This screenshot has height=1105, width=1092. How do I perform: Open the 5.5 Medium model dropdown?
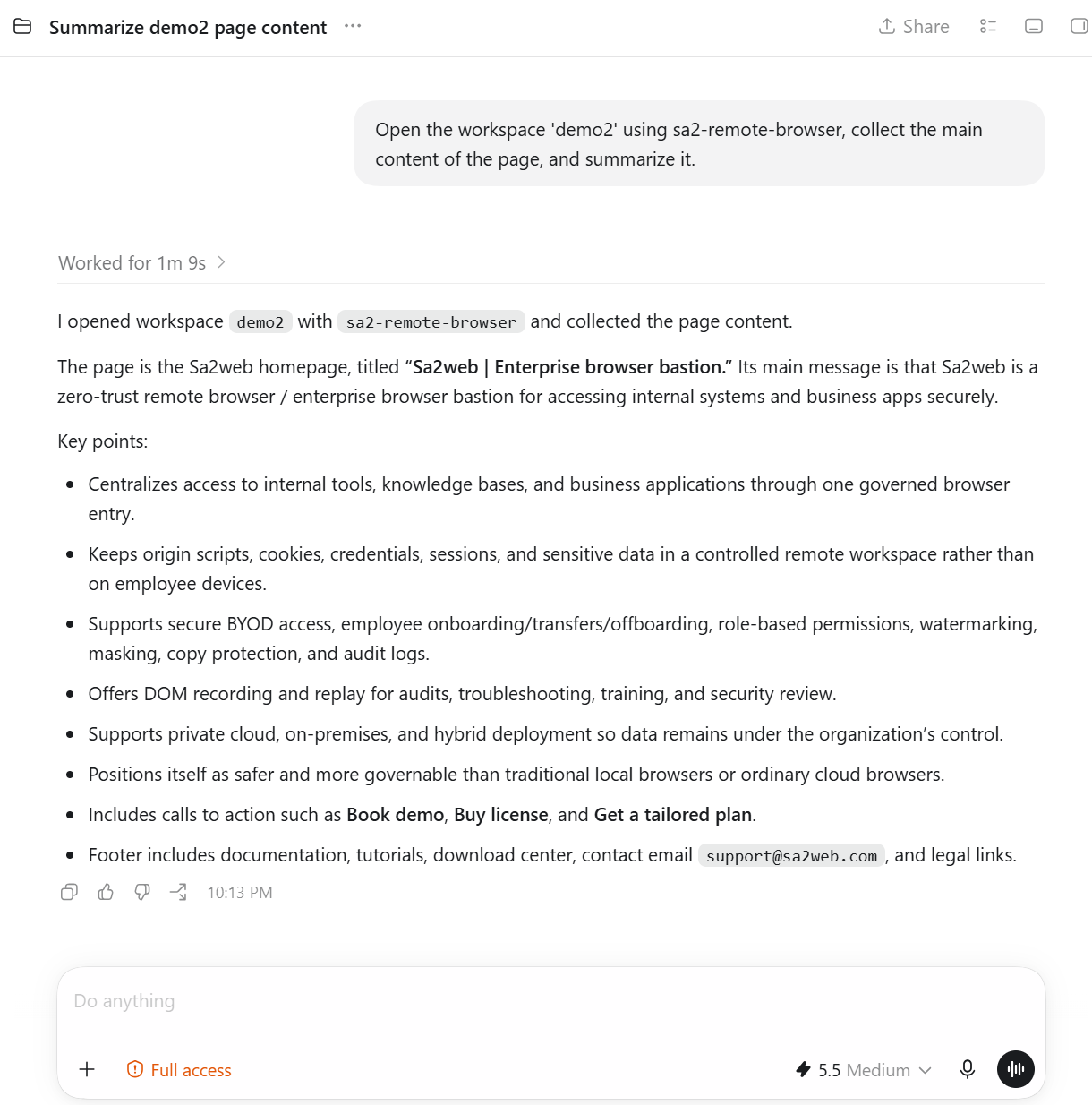[864, 1070]
